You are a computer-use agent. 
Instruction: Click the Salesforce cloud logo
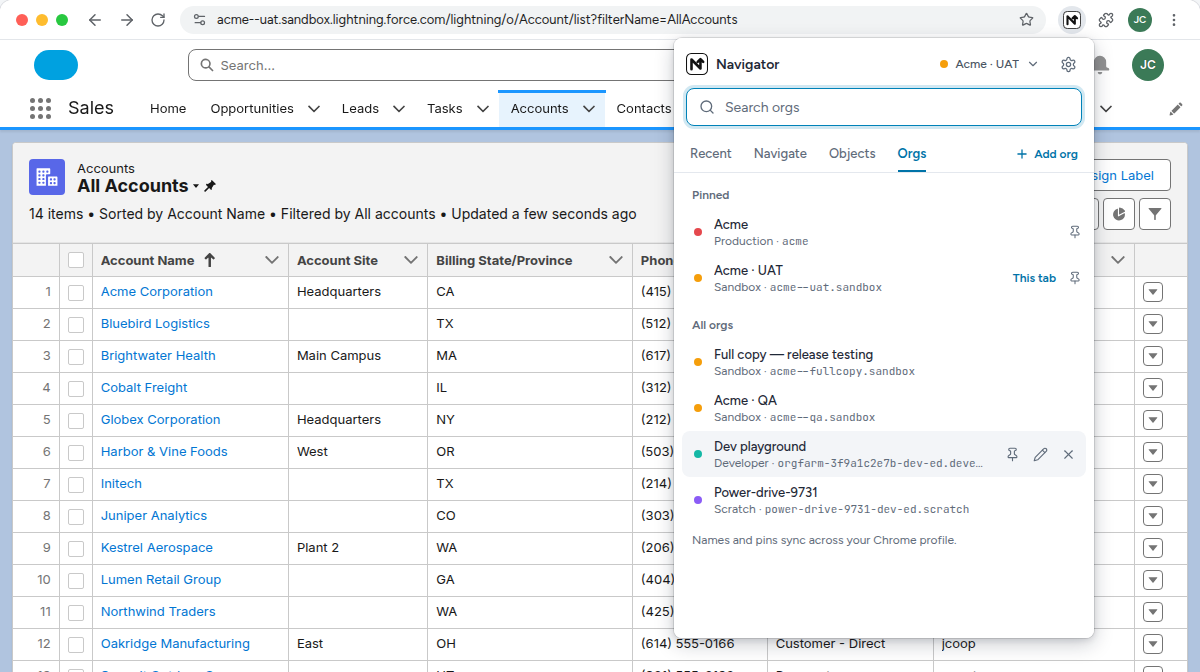click(56, 65)
